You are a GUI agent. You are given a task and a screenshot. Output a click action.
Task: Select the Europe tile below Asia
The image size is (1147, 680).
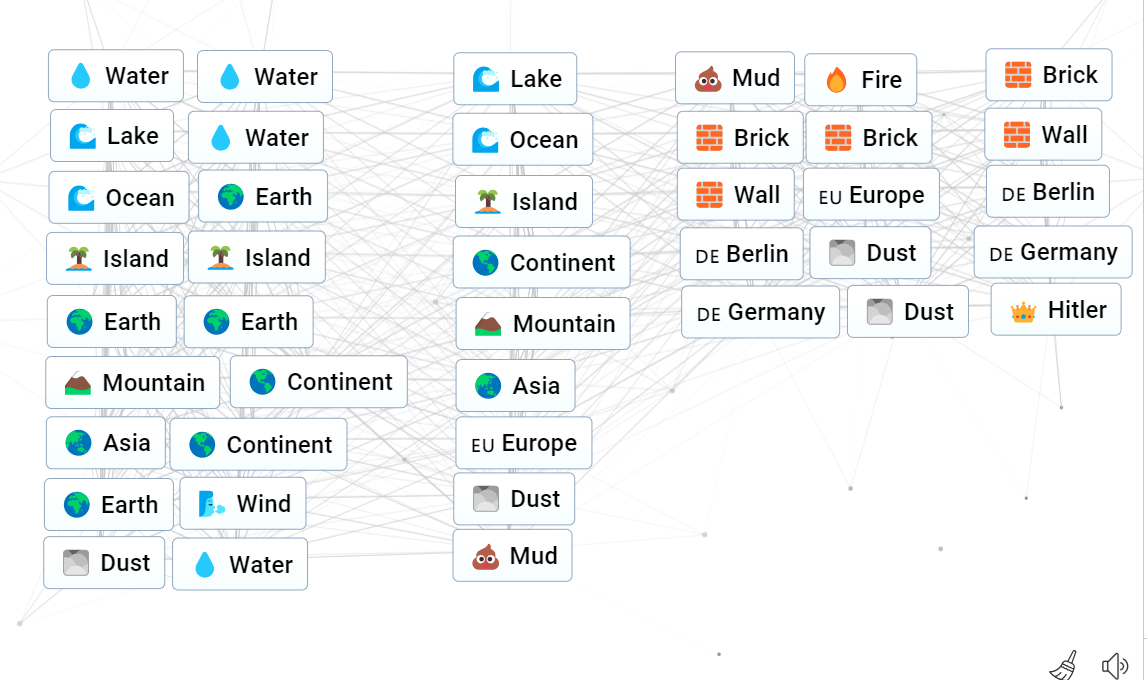524,443
